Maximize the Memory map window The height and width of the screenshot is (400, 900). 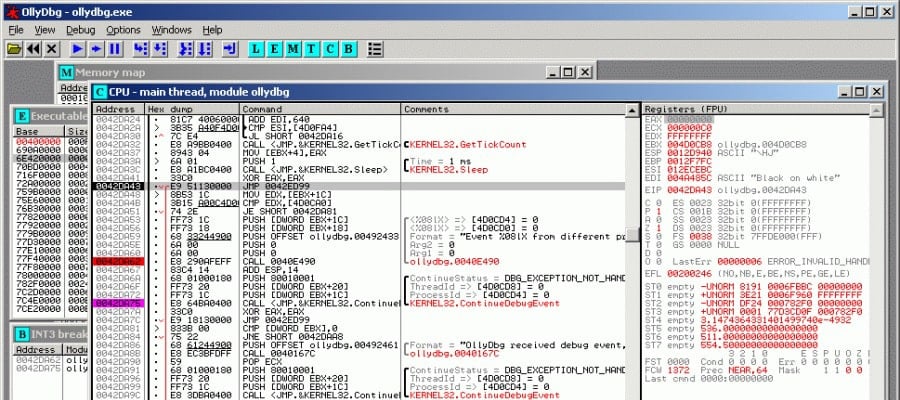[568, 72]
